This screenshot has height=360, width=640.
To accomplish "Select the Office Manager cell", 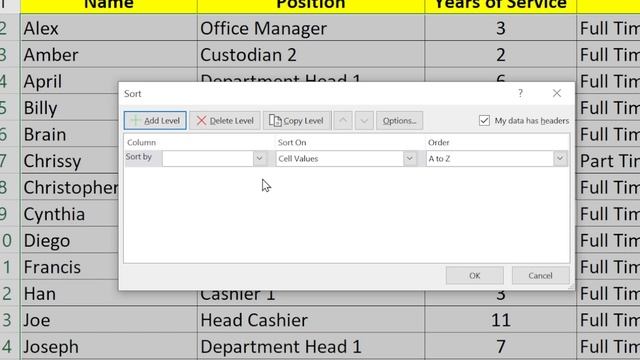I will tap(311, 28).
